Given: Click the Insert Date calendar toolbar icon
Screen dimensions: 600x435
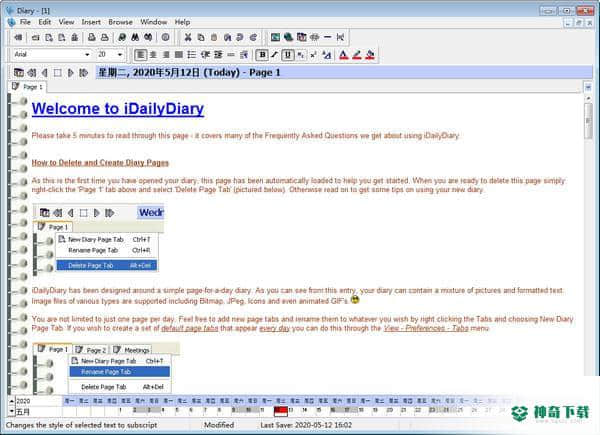Looking at the screenshot, I should coord(302,37).
